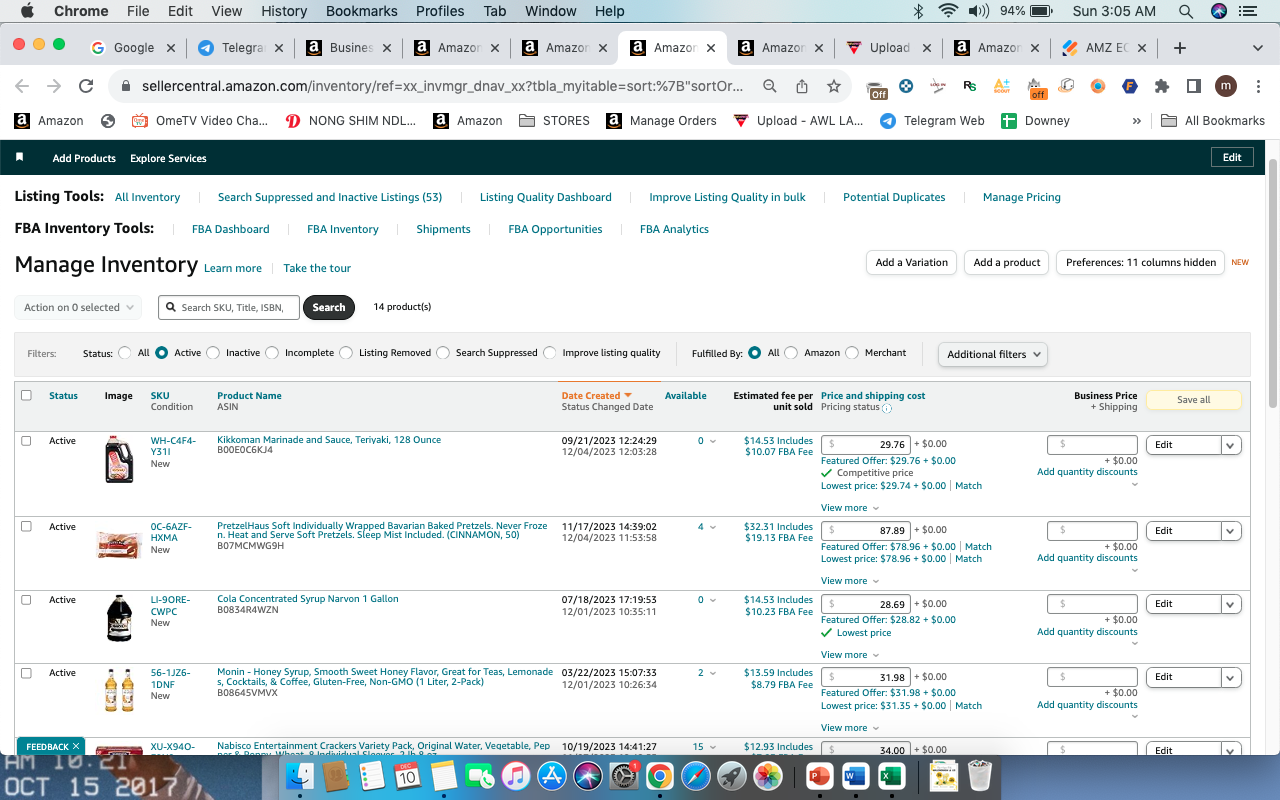
Task: Select the 'Incomplete' status filter
Action: point(272,353)
